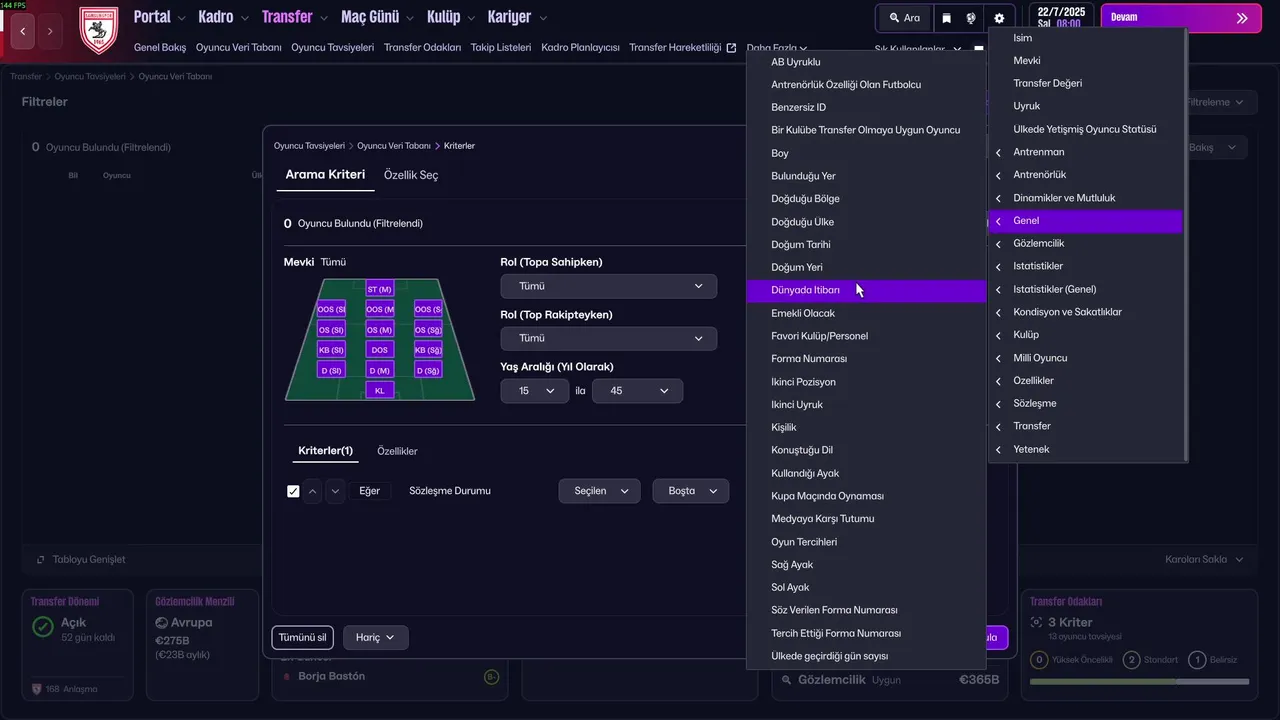1280x720 pixels.
Task: Switch to the Özellik Seç tab
Action: [411, 175]
